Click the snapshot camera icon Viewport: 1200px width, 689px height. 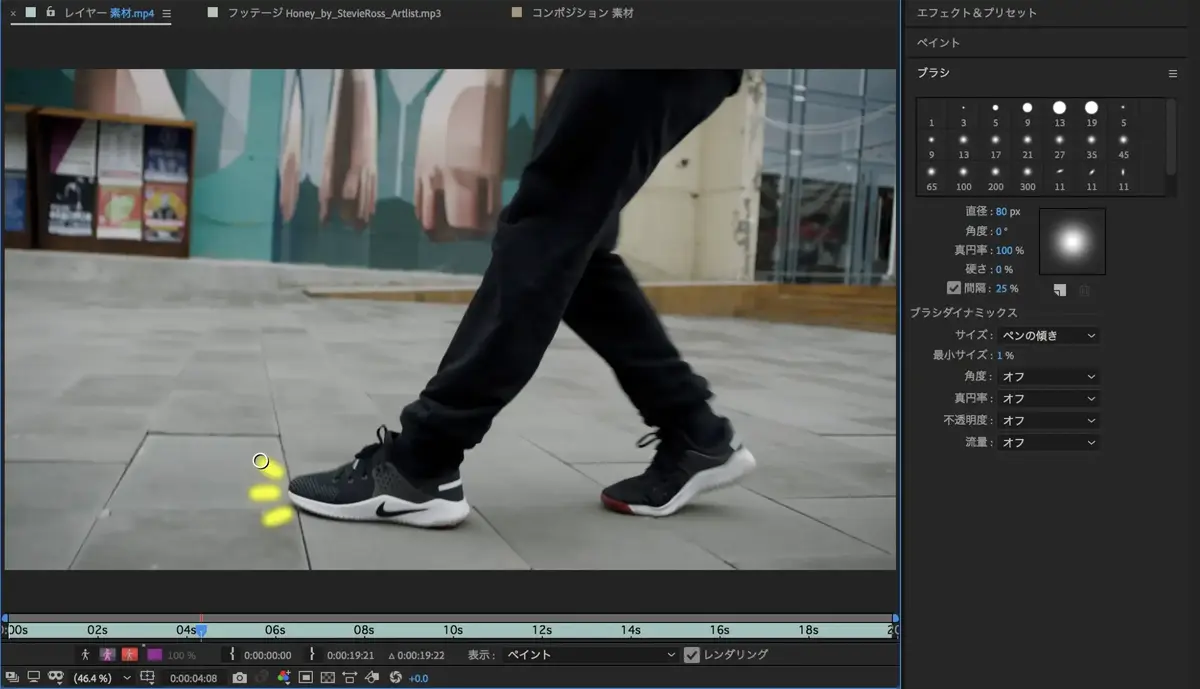tap(239, 678)
